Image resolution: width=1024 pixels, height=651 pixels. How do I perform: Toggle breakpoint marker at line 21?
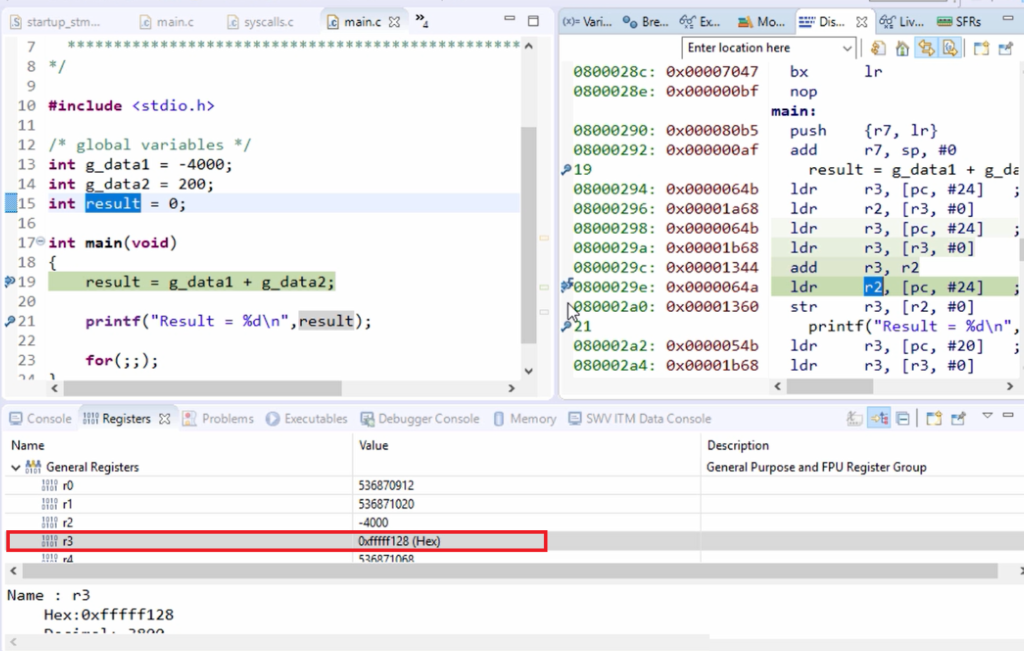click(9, 321)
